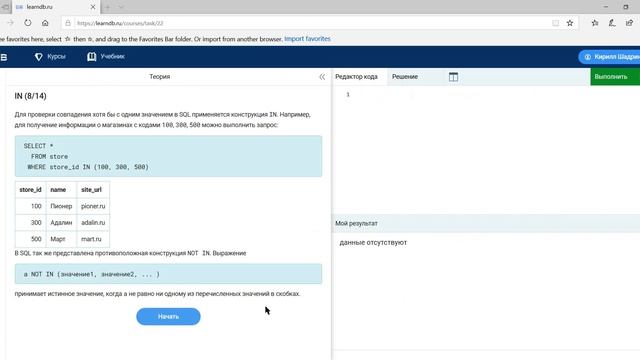The height and width of the screenshot is (360, 640).
Task: Go to browser home page icon
Action: (x=45, y=23)
